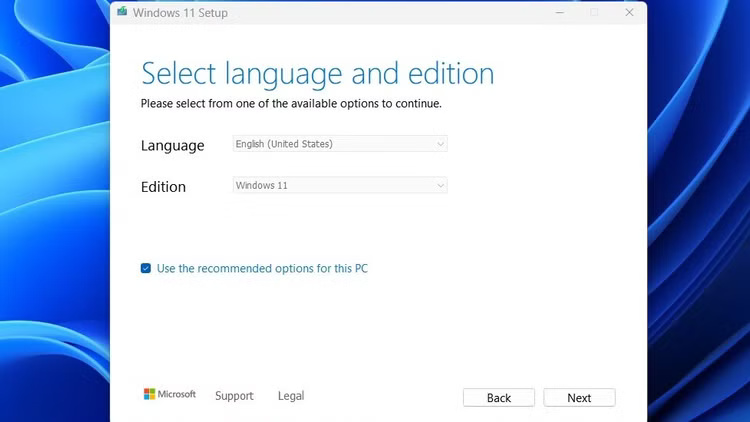
Task: Click the 'Please select from one' instruction text
Action: tap(291, 104)
